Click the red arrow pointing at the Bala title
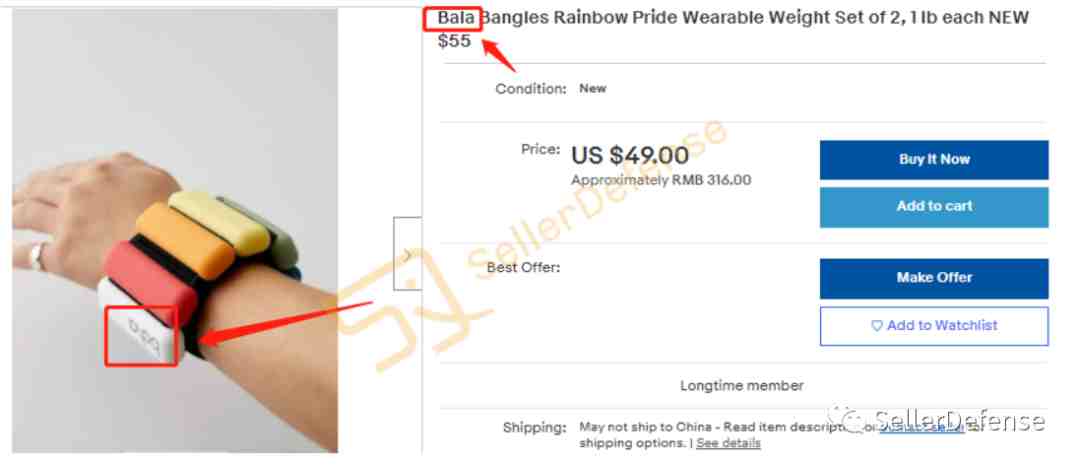Screen dimensions: 1080x465 click(498, 55)
